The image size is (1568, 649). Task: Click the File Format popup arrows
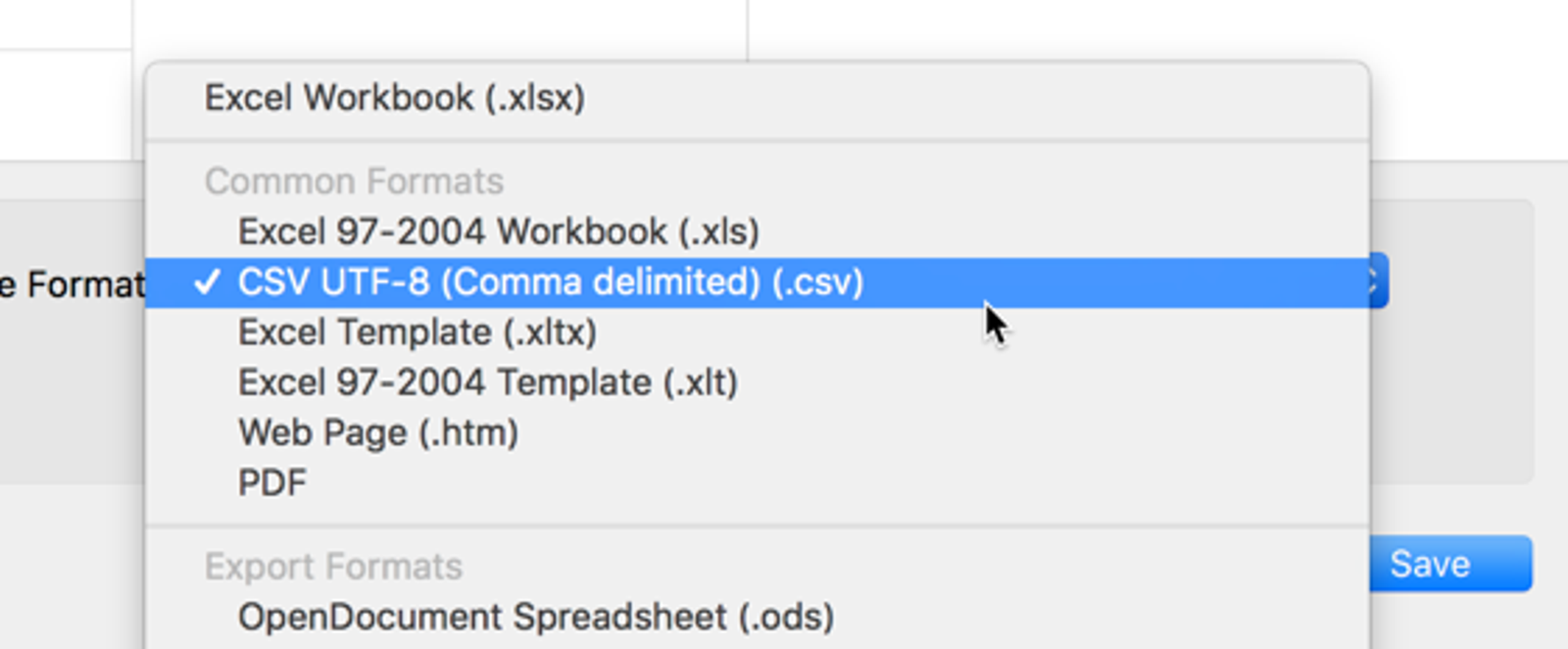[1378, 282]
